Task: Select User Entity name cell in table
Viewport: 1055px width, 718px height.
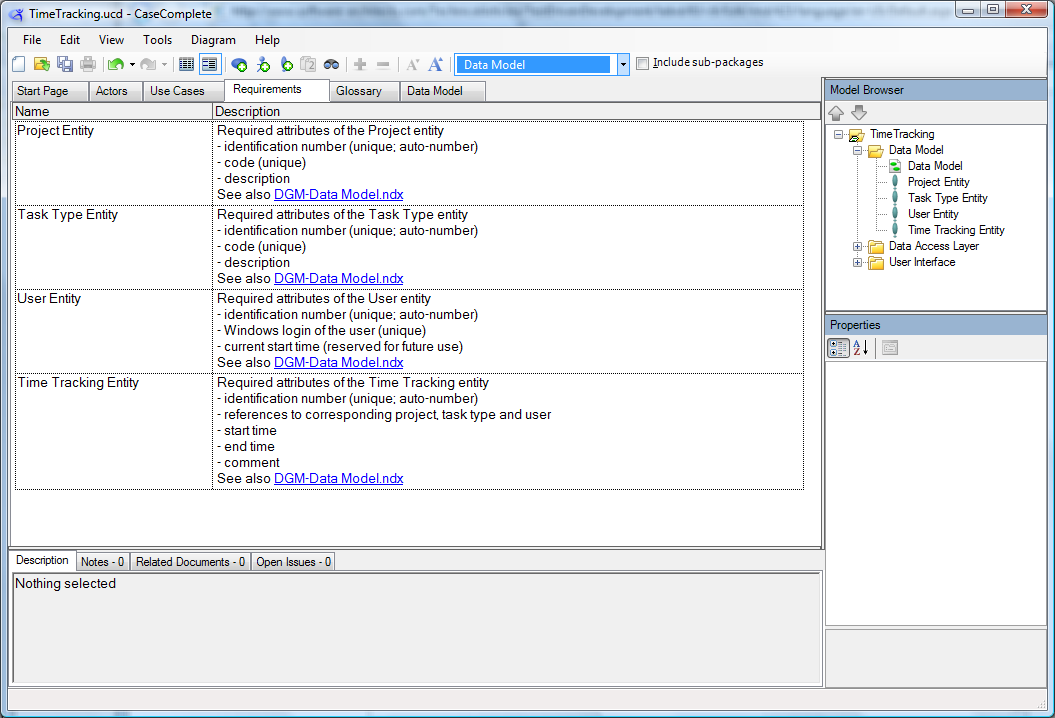Action: coord(113,331)
